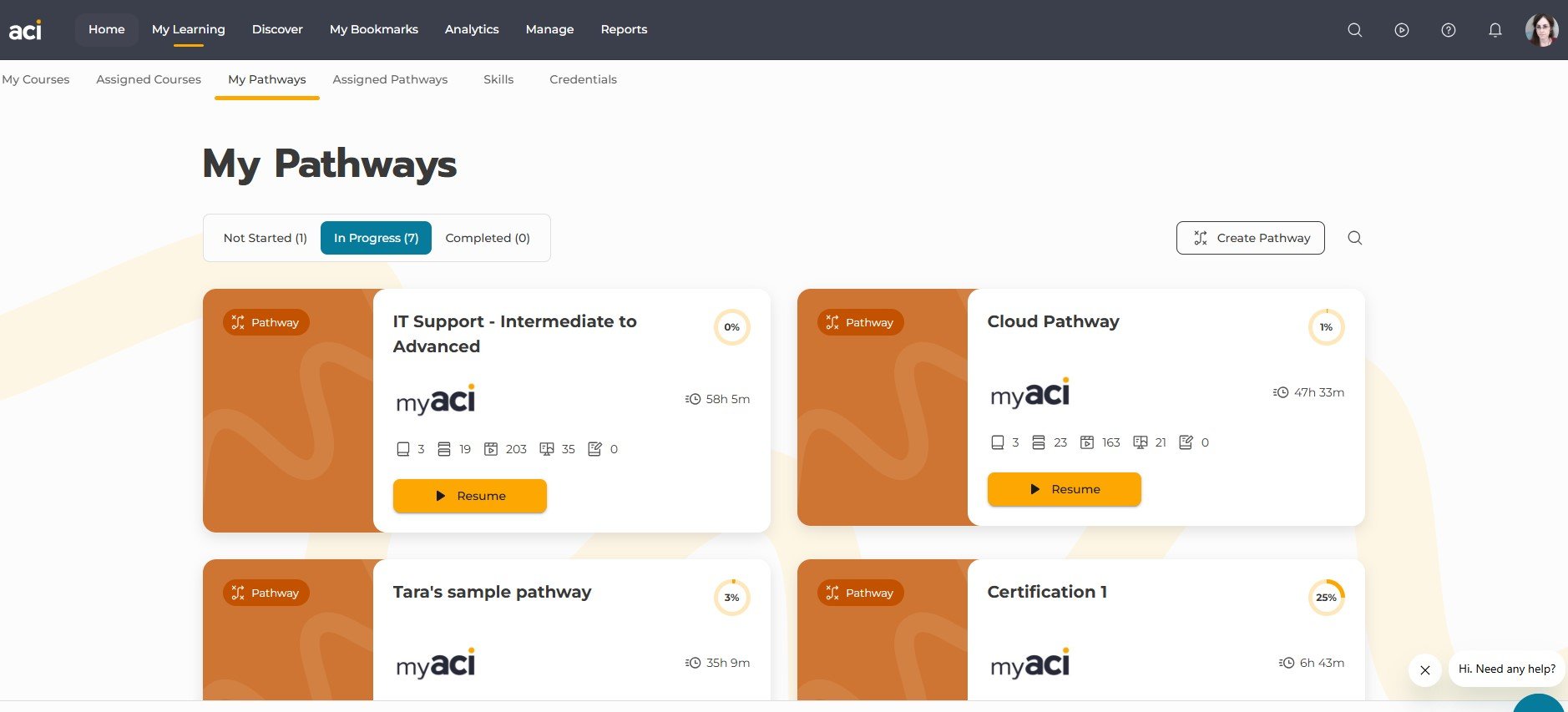Click video icon showing 203 on IT Support card

[491, 449]
